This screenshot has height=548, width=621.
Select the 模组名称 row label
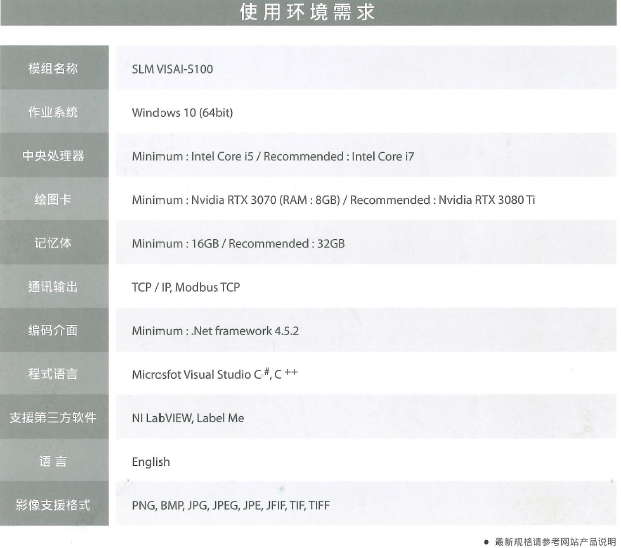point(54,69)
